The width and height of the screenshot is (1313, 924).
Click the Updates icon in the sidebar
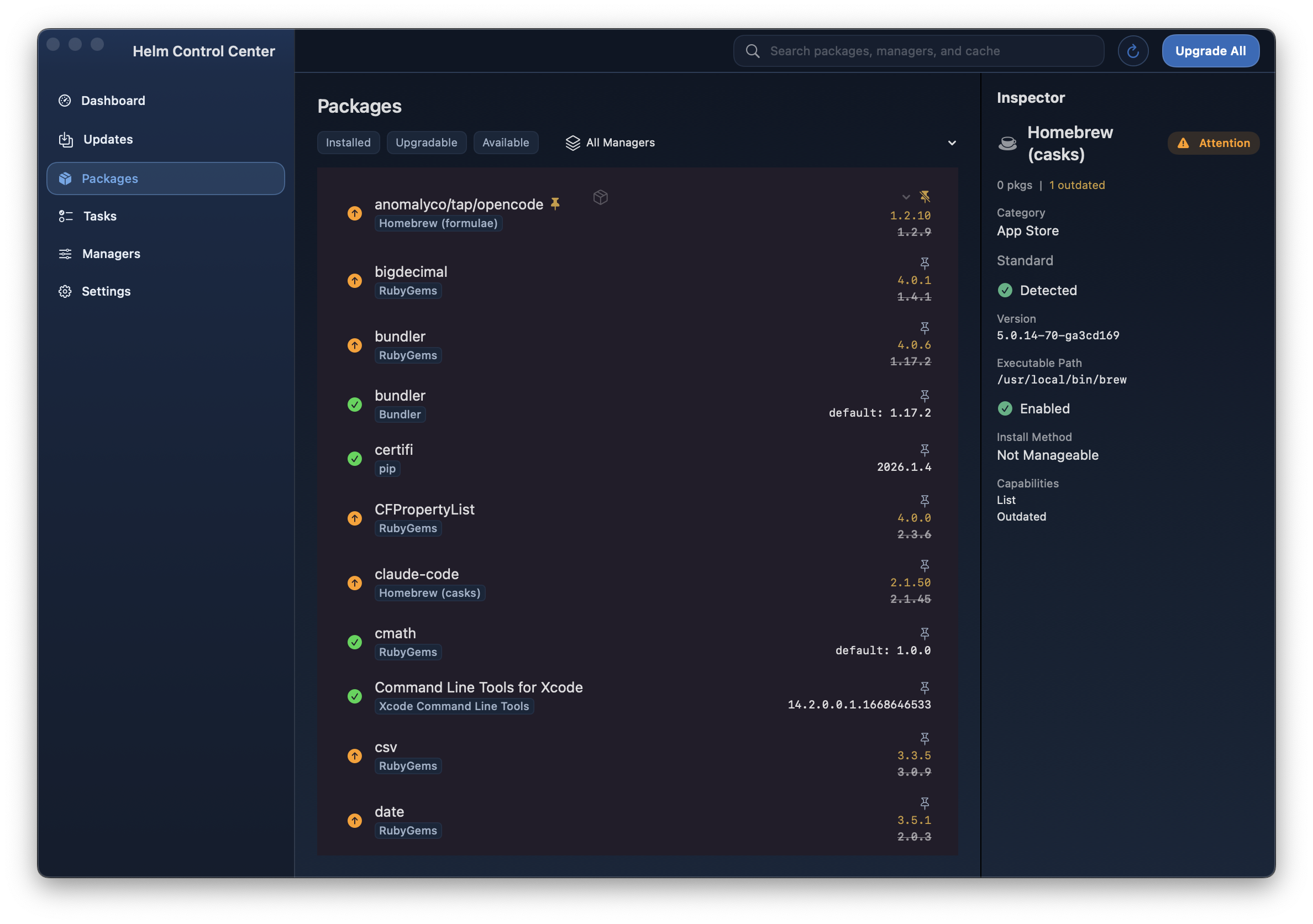click(65, 139)
